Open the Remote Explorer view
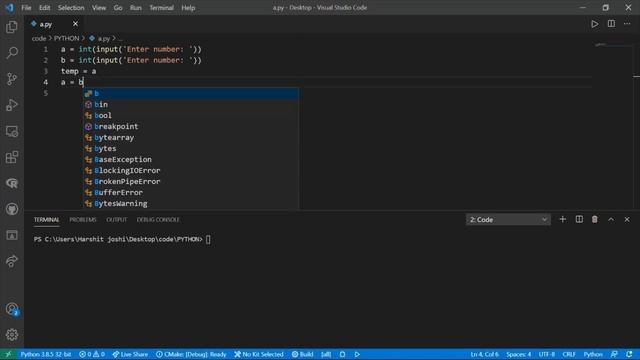This screenshot has height=360, width=640. (12, 131)
